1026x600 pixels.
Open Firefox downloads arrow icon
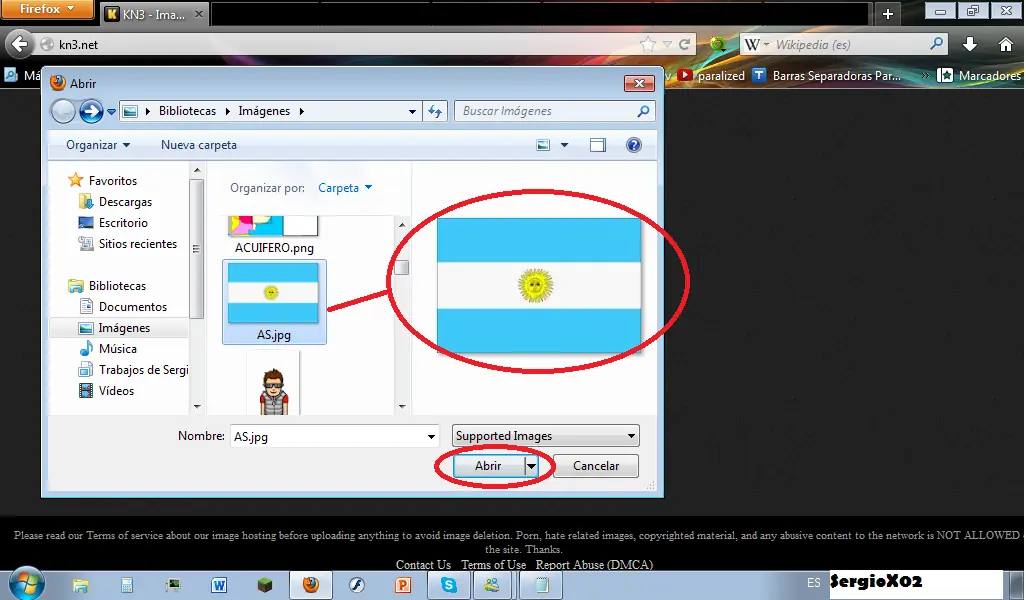coord(970,44)
